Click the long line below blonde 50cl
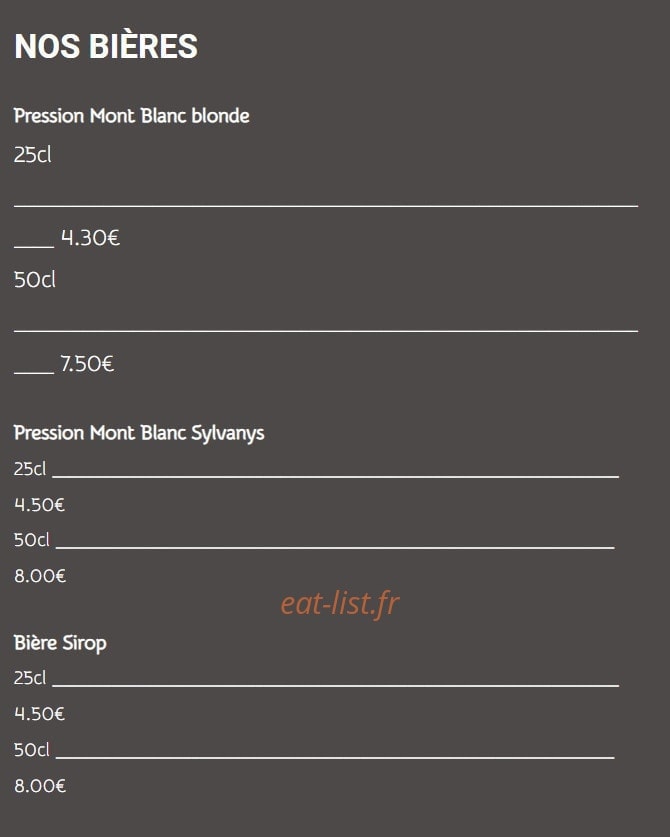The width and height of the screenshot is (670, 837). pyautogui.click(x=326, y=331)
